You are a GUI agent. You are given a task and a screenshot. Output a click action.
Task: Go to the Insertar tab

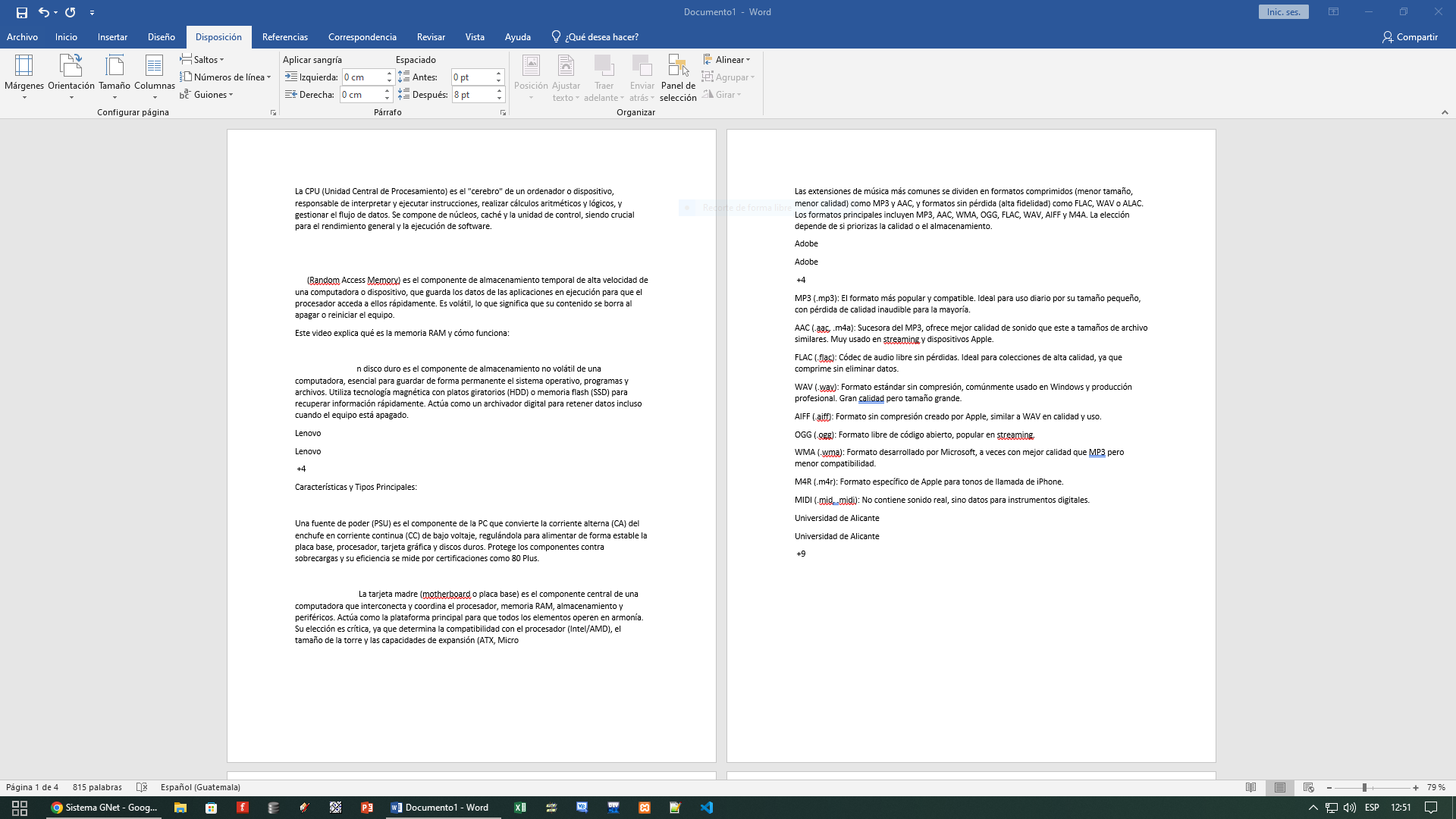(x=112, y=36)
